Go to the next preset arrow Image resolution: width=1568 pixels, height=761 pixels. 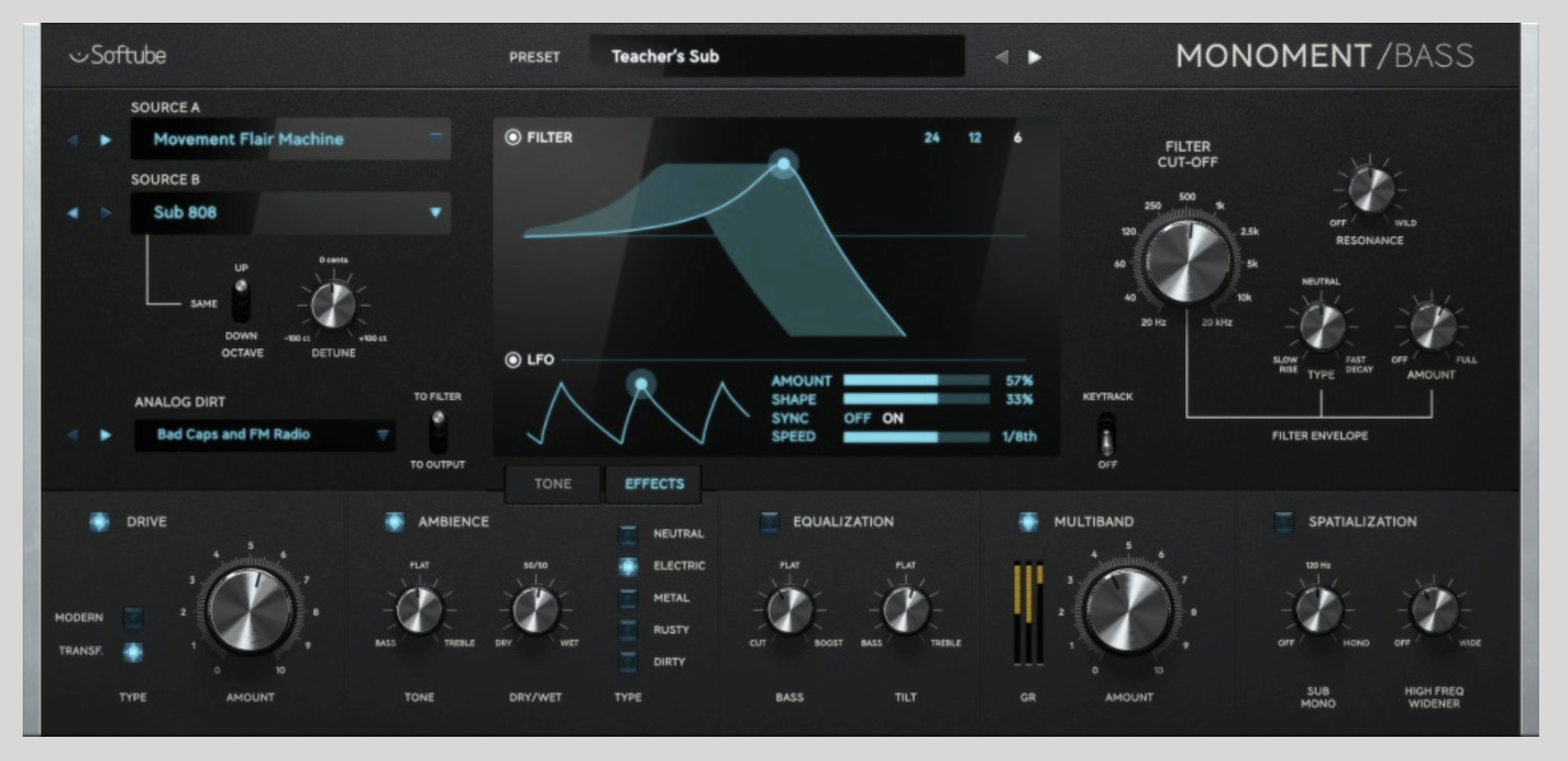[x=1034, y=57]
